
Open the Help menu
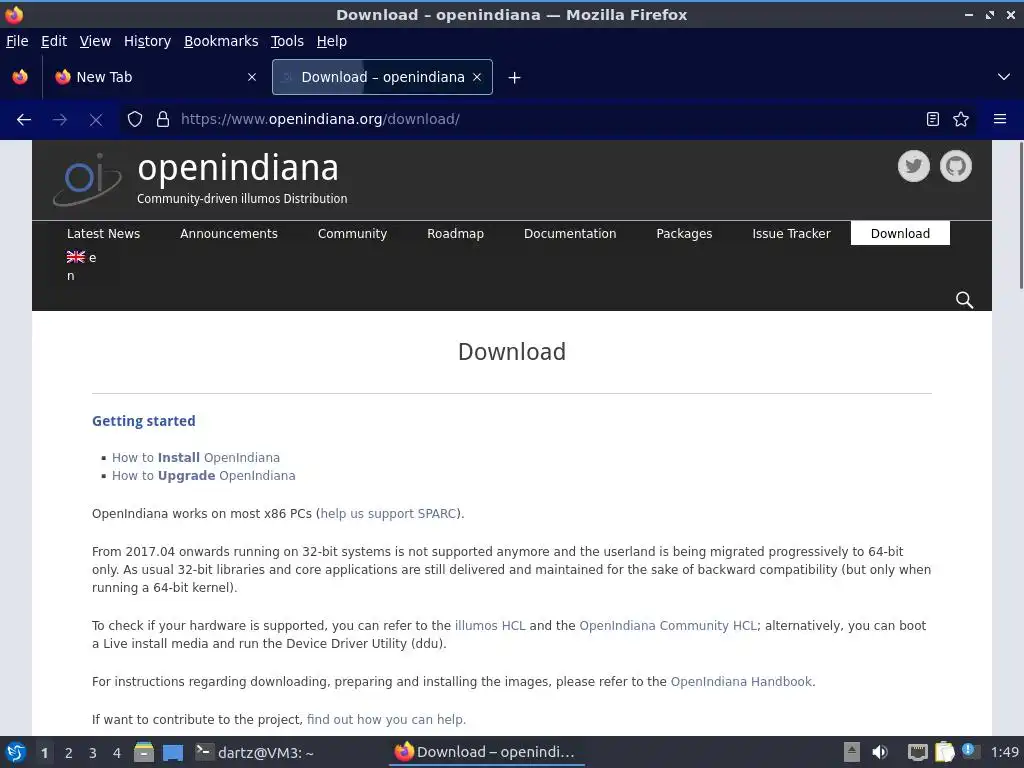[x=332, y=41]
